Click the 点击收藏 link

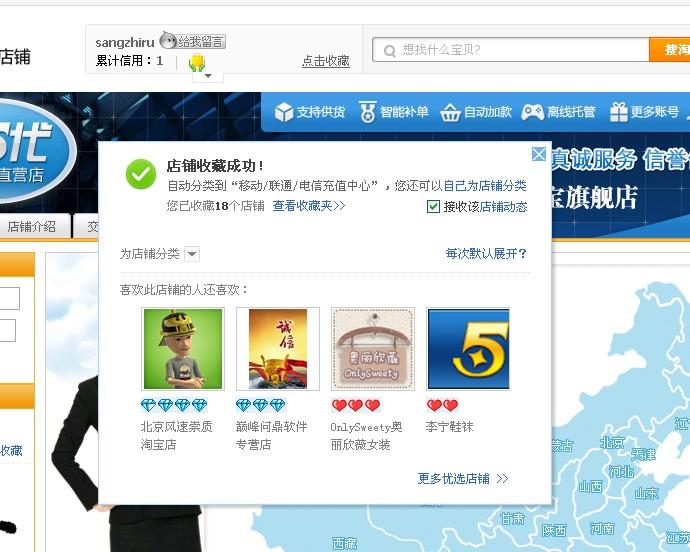326,61
